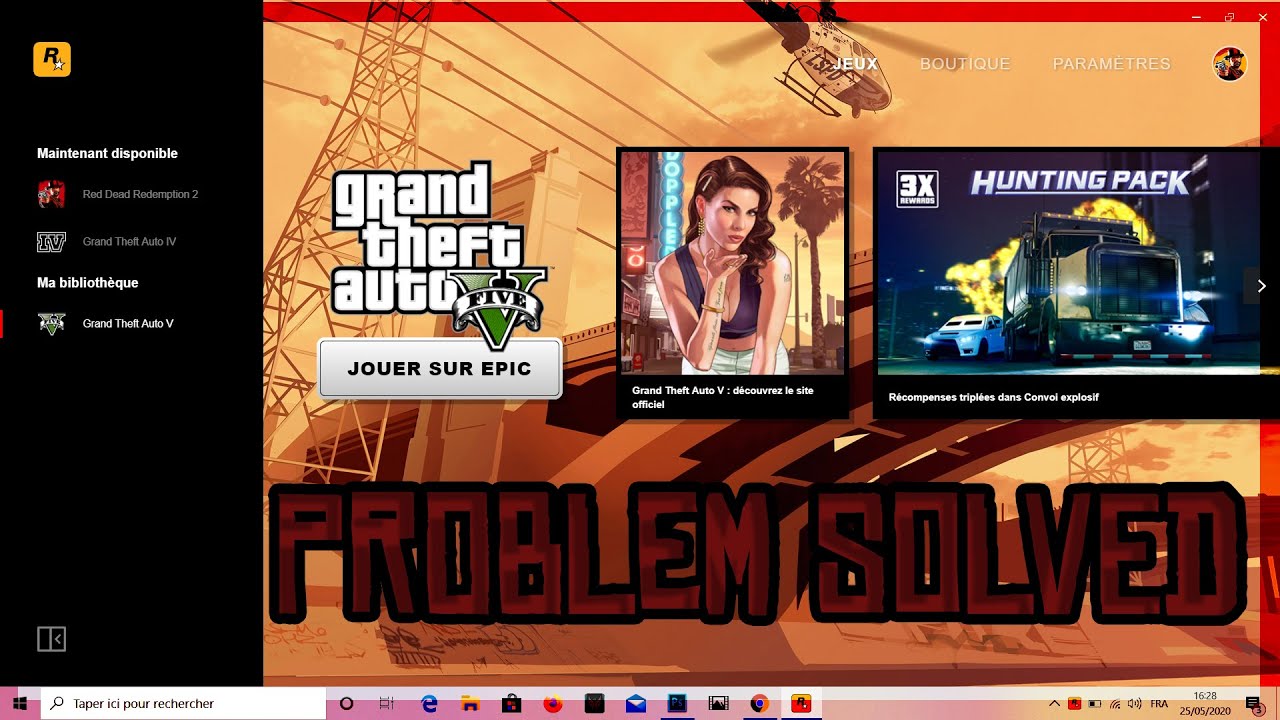Switch to Chrome on taskbar
This screenshot has height=720, width=1280.
[x=759, y=703]
